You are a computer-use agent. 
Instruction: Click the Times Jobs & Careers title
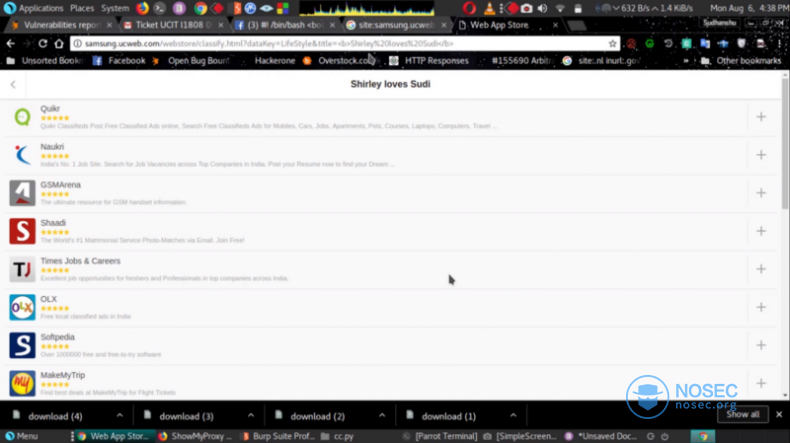[x=81, y=261]
